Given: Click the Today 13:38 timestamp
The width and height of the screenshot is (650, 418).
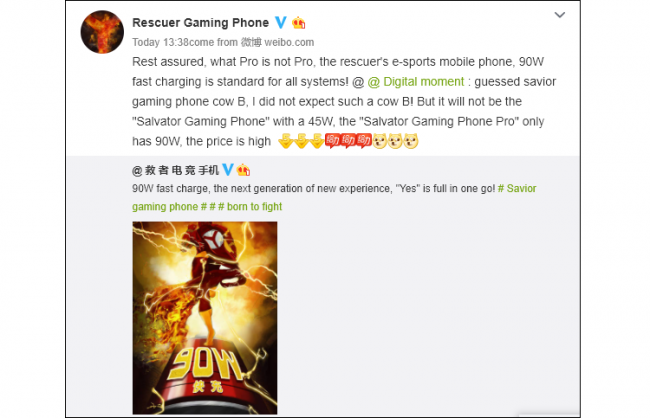Looking at the screenshot, I should click(x=160, y=42).
